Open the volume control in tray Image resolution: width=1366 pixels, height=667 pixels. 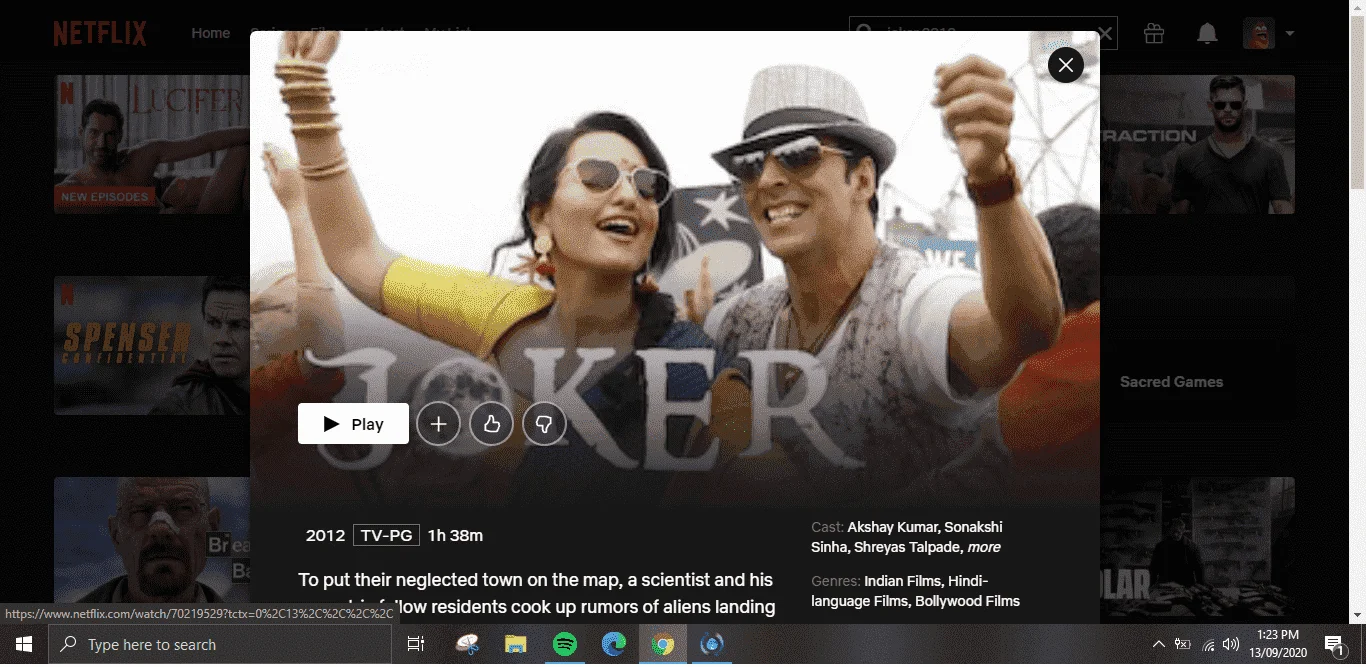1232,645
